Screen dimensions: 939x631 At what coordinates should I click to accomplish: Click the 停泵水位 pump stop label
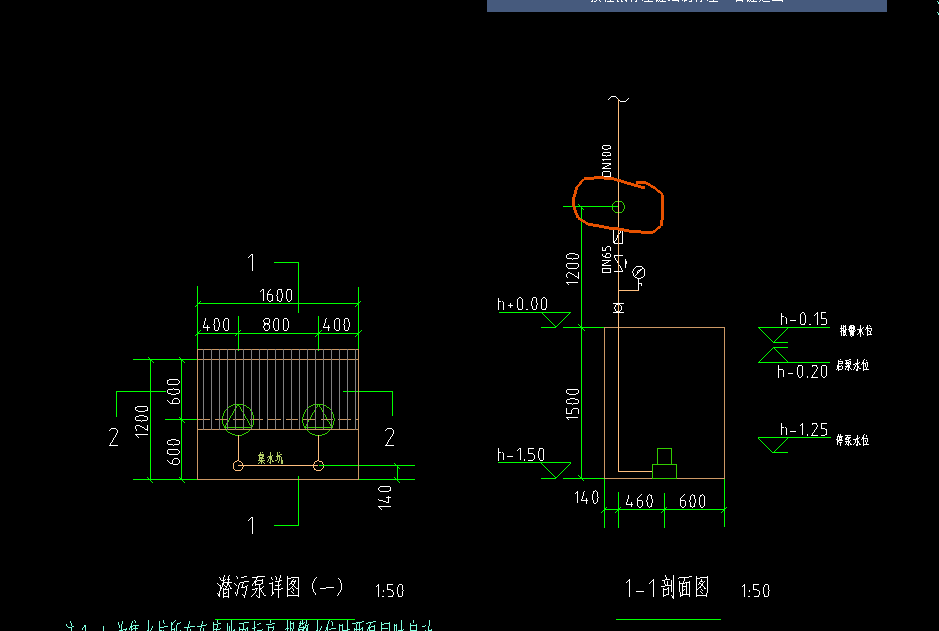(852, 440)
